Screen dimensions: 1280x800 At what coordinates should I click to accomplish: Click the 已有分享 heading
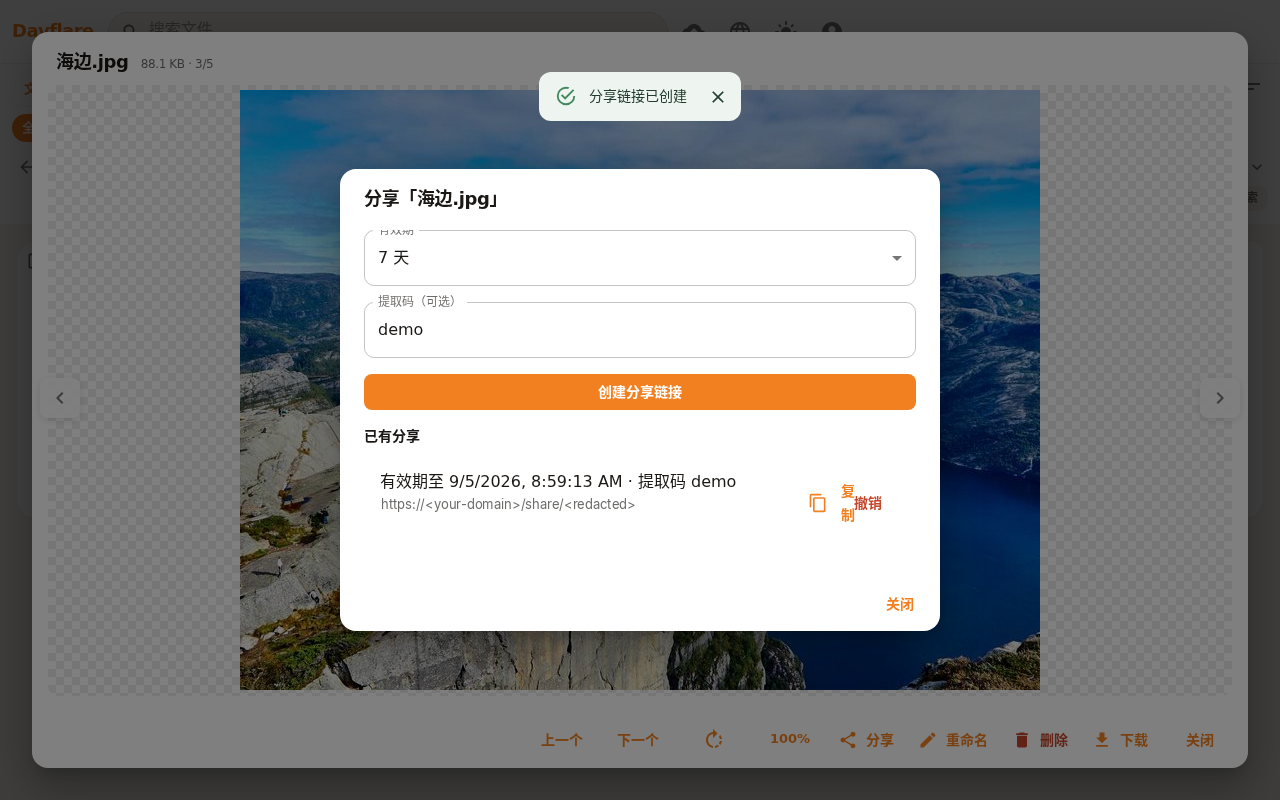(x=392, y=436)
